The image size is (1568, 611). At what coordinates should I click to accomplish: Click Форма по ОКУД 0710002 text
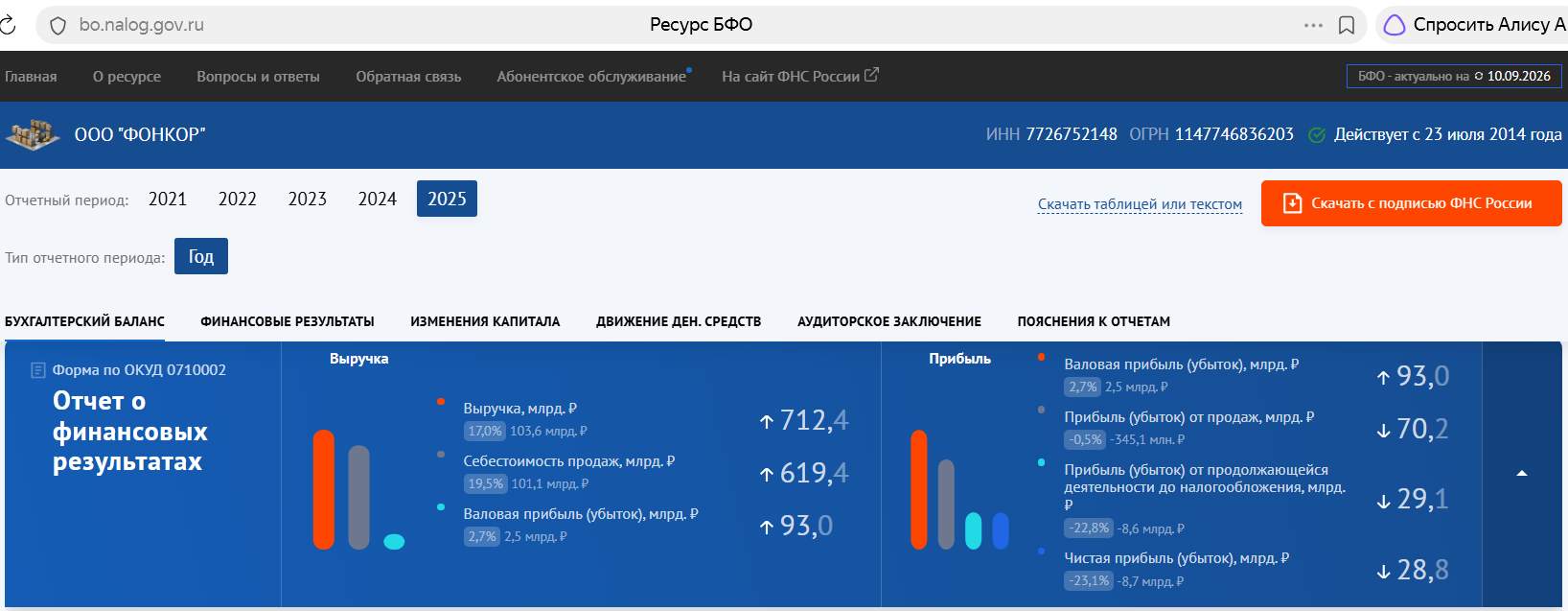click(139, 370)
